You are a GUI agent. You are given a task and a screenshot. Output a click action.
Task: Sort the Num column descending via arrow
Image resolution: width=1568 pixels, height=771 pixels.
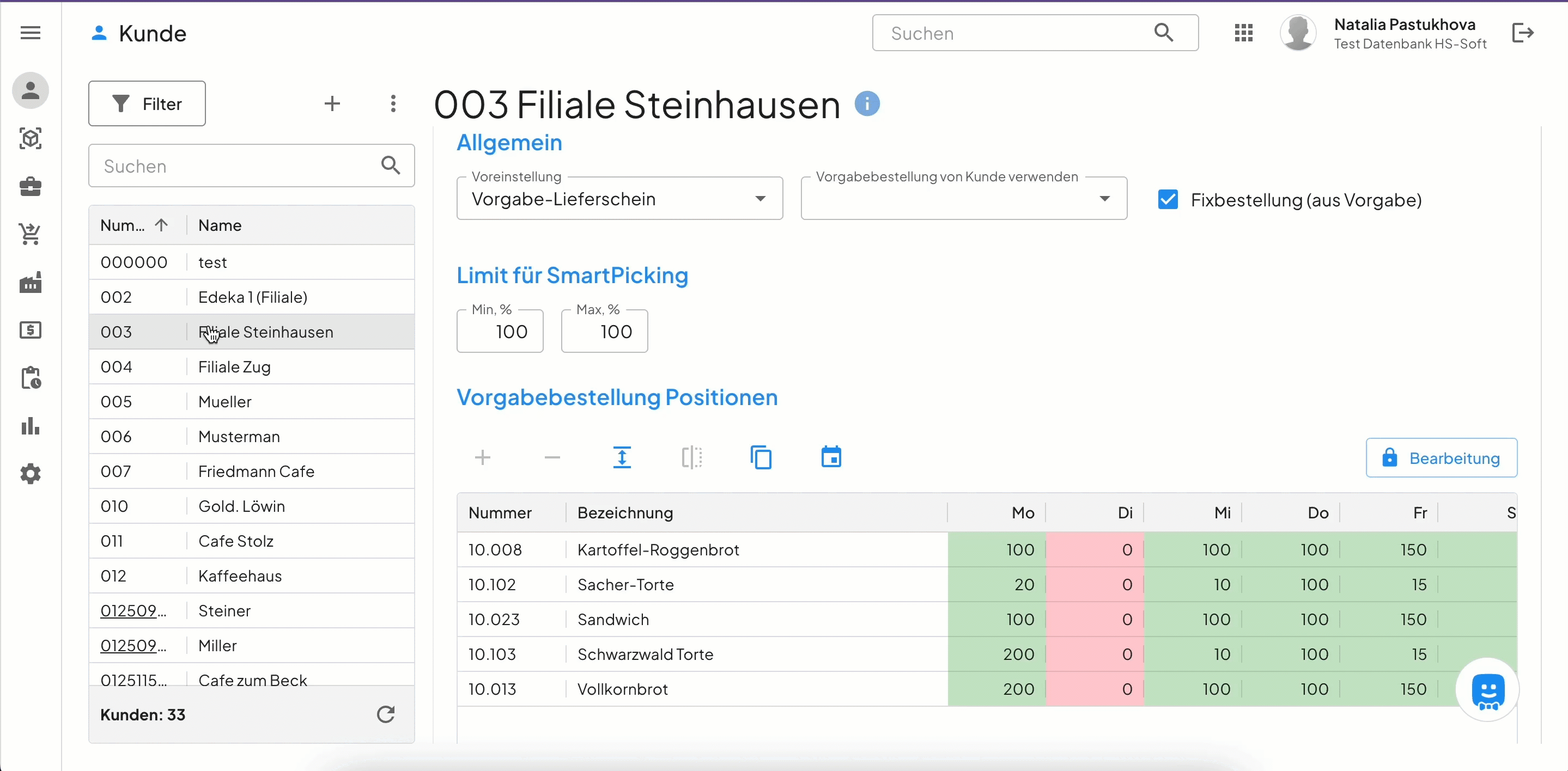point(161,225)
